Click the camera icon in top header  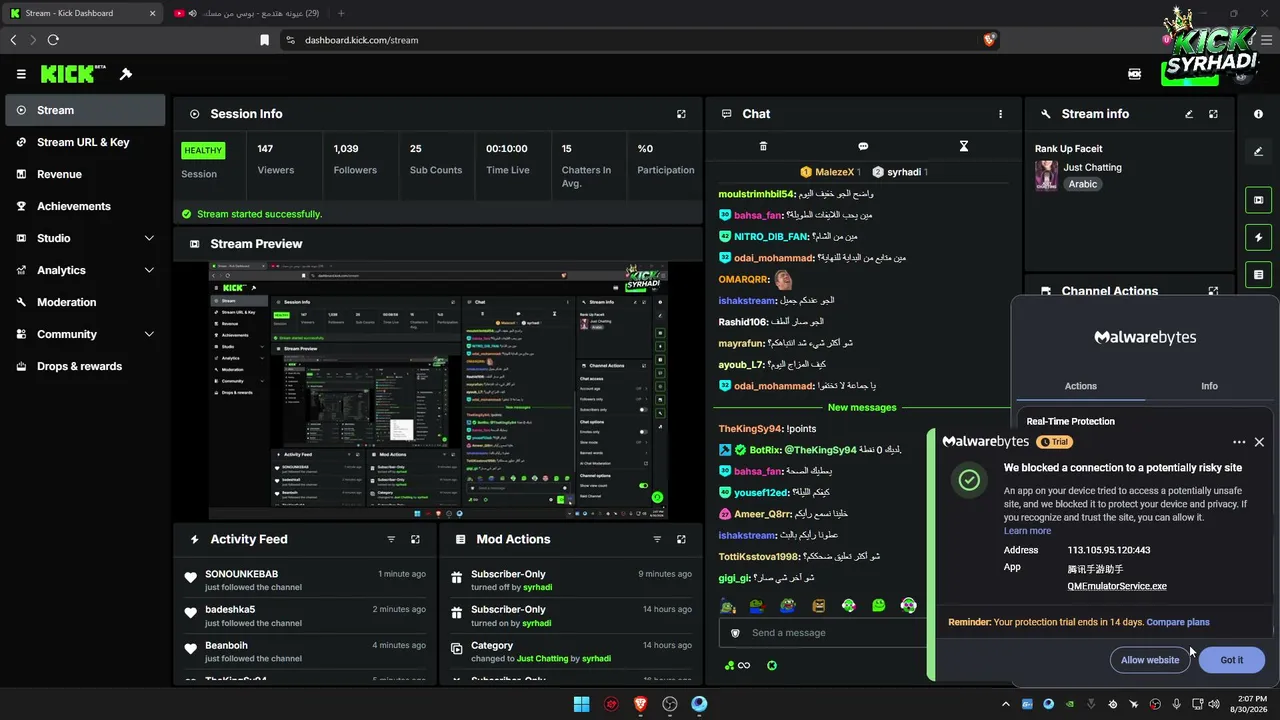point(1135,74)
